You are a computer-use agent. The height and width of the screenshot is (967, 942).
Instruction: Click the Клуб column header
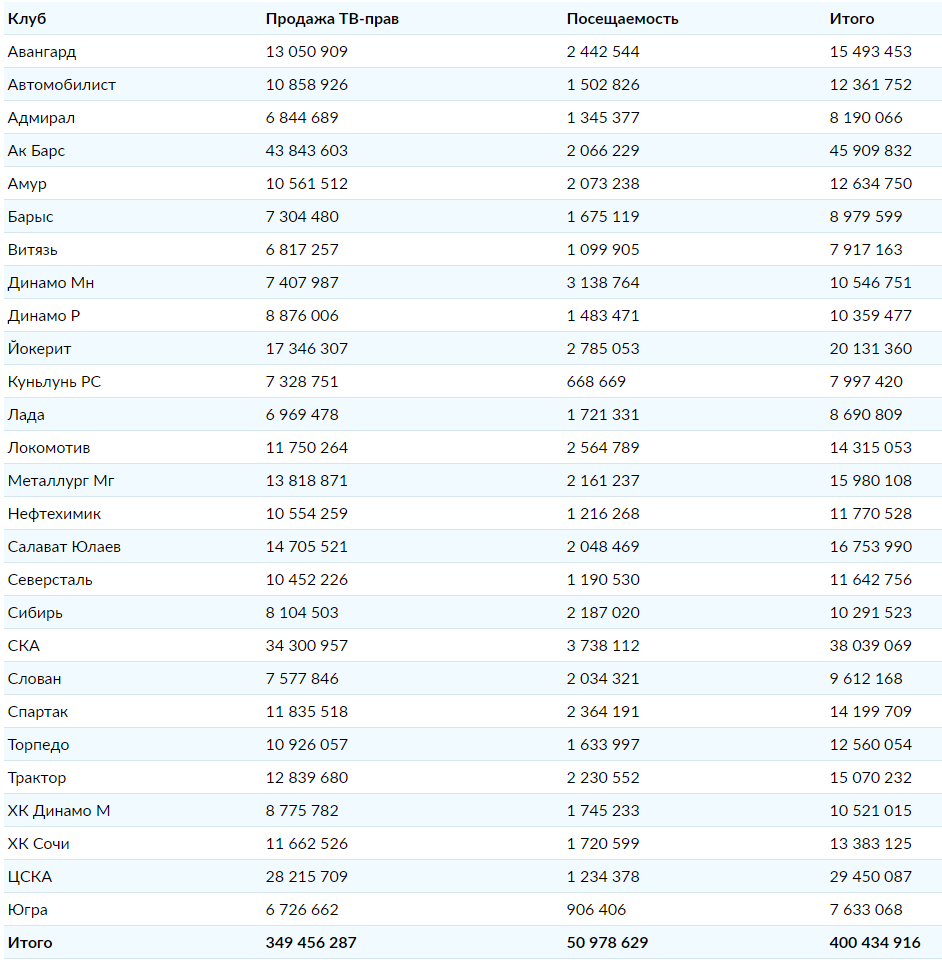pos(27,19)
